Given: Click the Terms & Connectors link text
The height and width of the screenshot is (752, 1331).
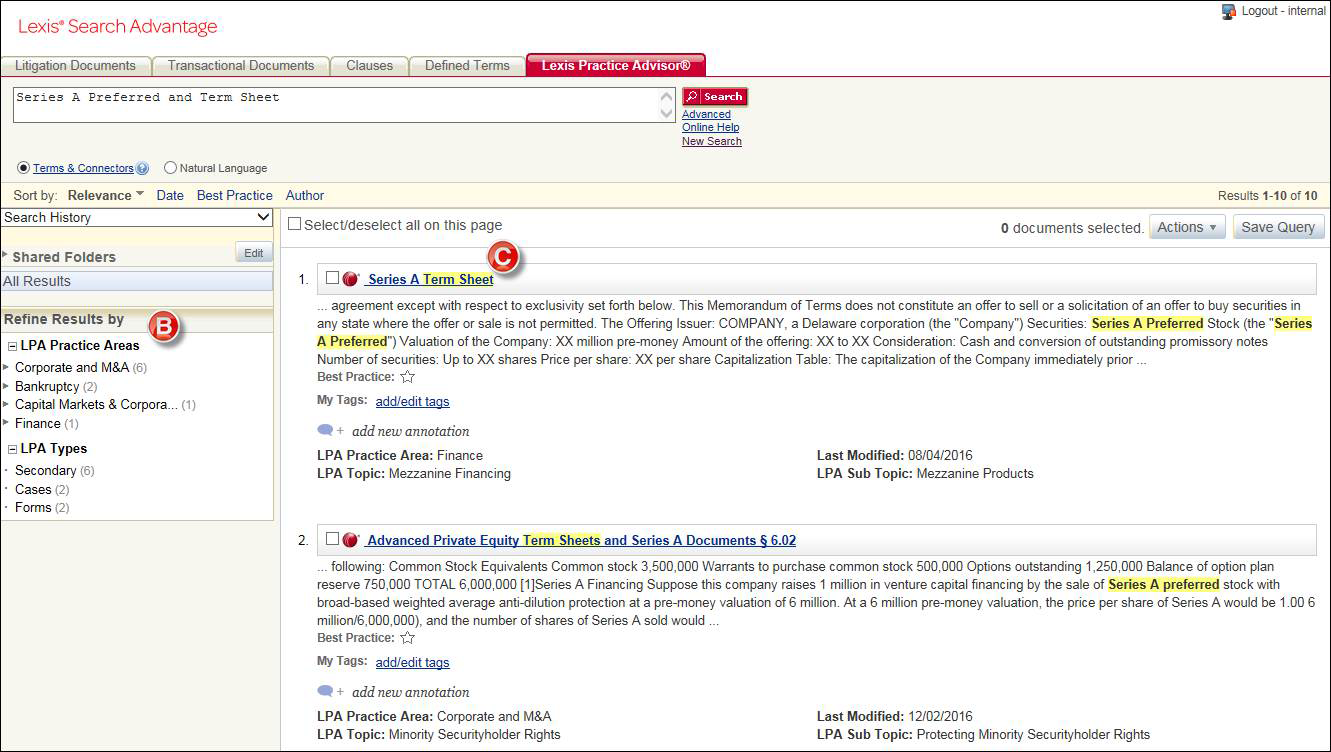Looking at the screenshot, I should coord(83,168).
